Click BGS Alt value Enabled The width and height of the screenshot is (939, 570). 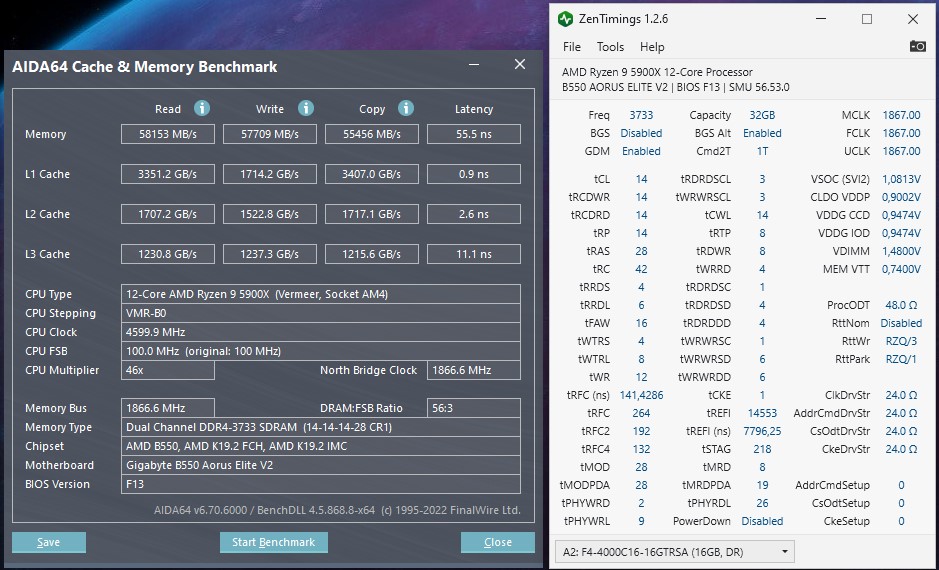762,133
